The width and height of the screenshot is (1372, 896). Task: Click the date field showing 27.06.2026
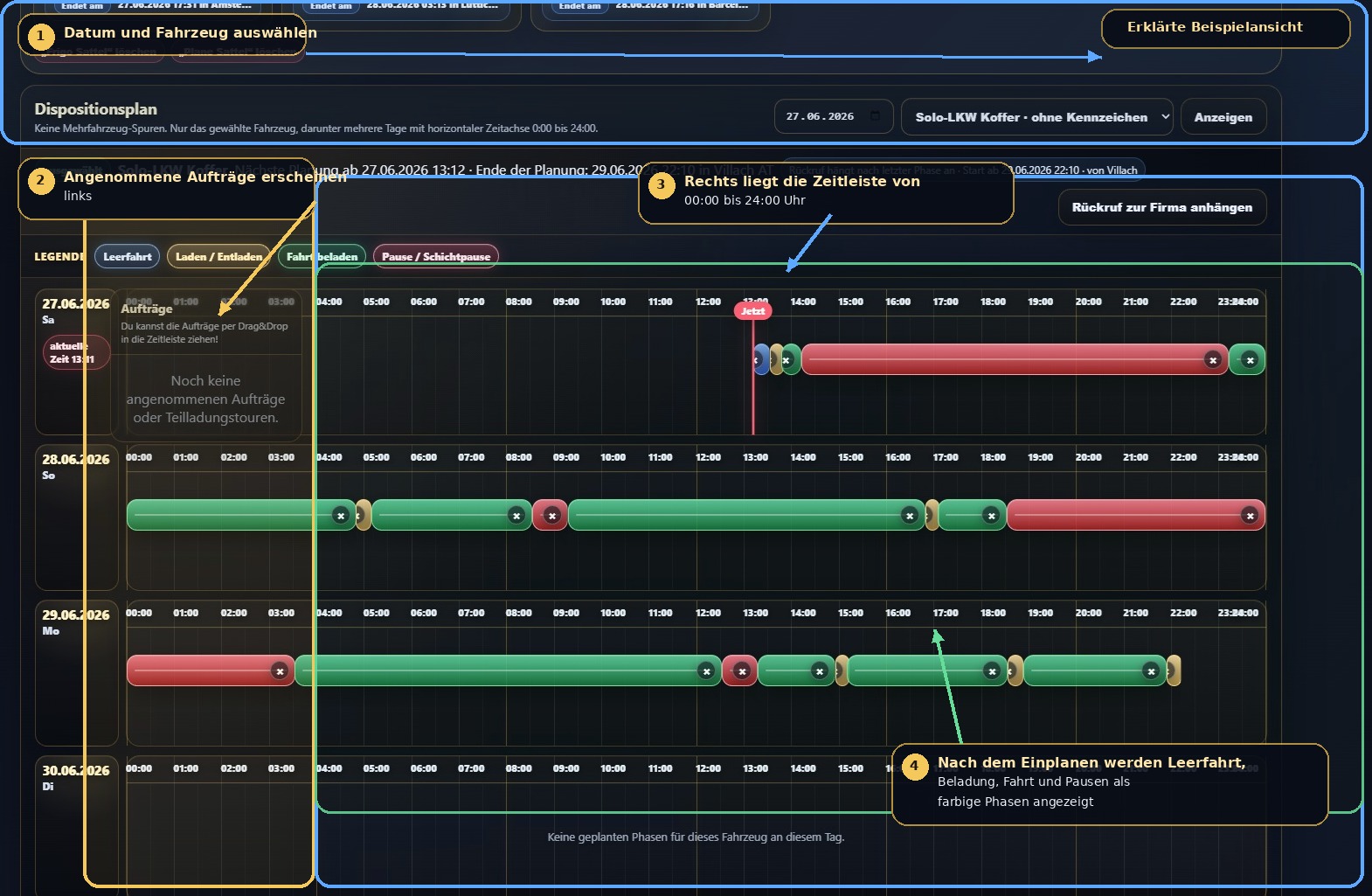(833, 116)
